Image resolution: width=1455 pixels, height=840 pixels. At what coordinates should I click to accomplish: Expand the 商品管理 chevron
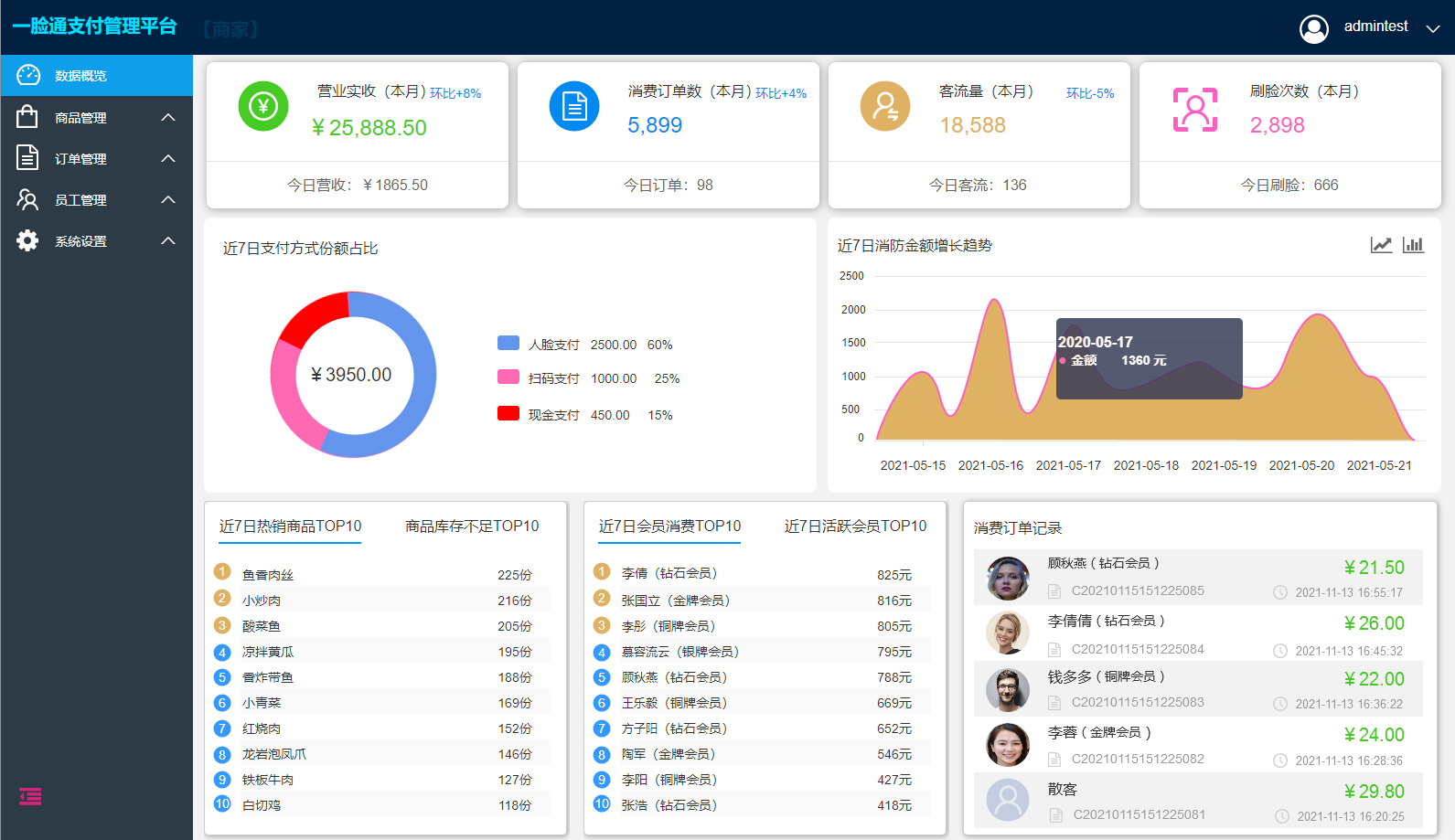[168, 117]
